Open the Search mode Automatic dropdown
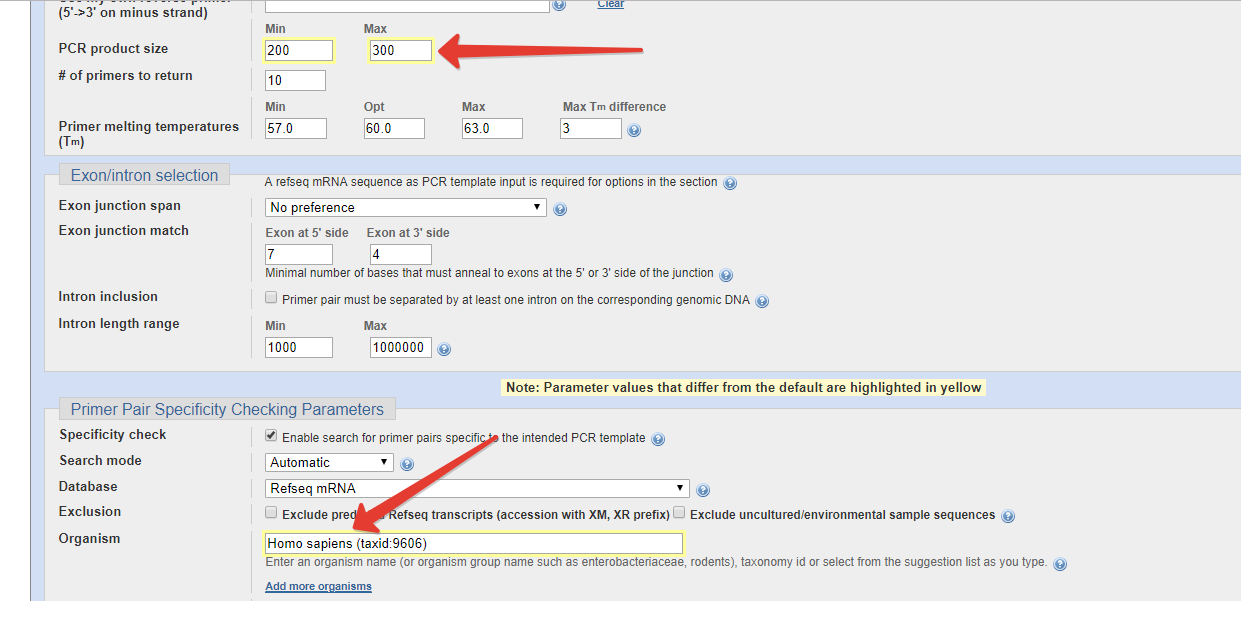 click(329, 462)
